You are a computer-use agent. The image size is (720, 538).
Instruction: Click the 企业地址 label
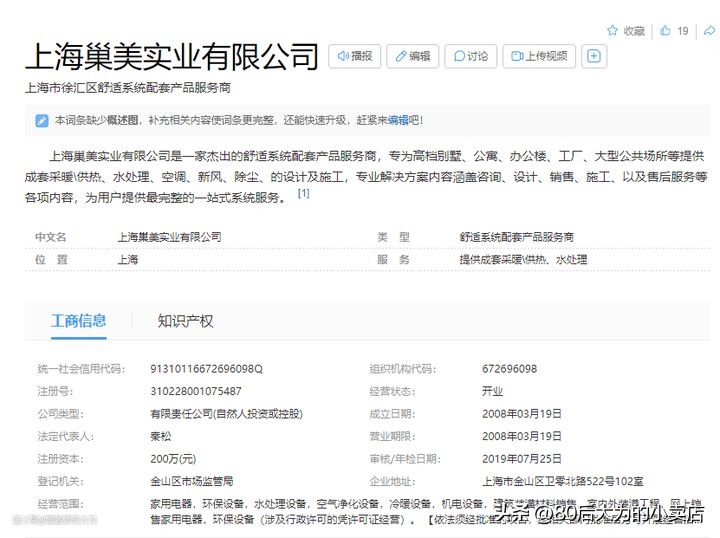392,481
